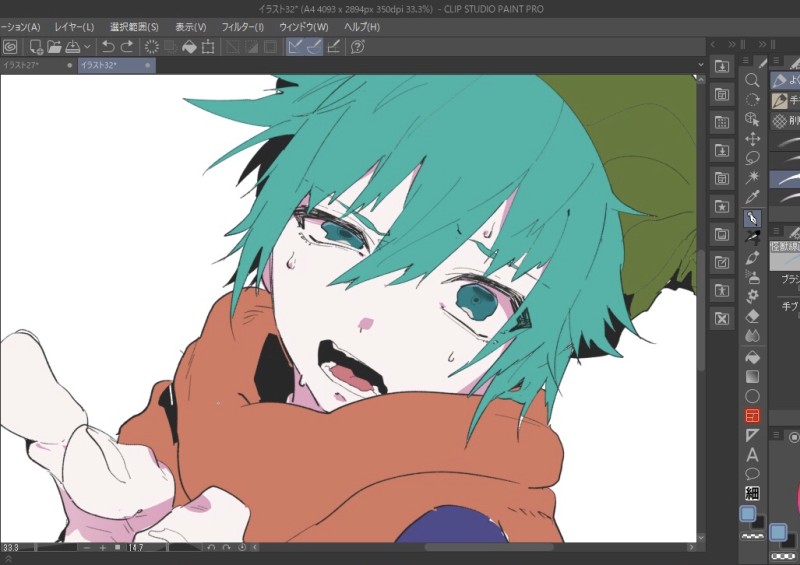Select the transparent color swatch
Image resolution: width=800 pixels, height=565 pixels.
[752, 536]
